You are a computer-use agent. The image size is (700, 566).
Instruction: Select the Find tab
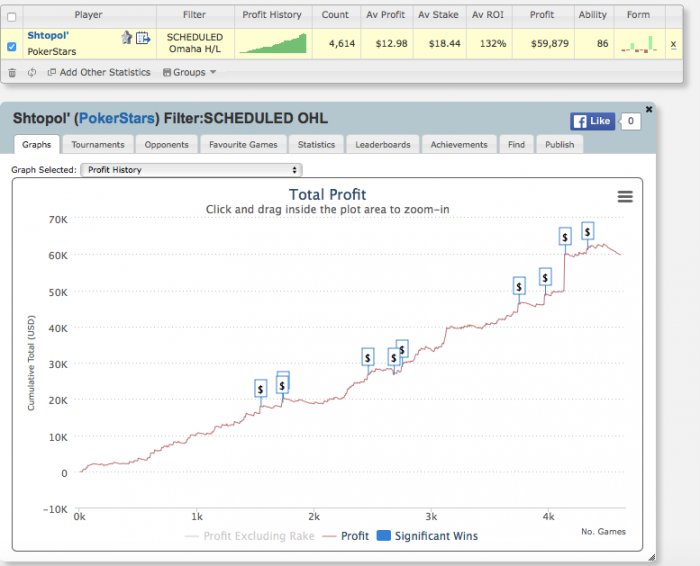click(516, 145)
